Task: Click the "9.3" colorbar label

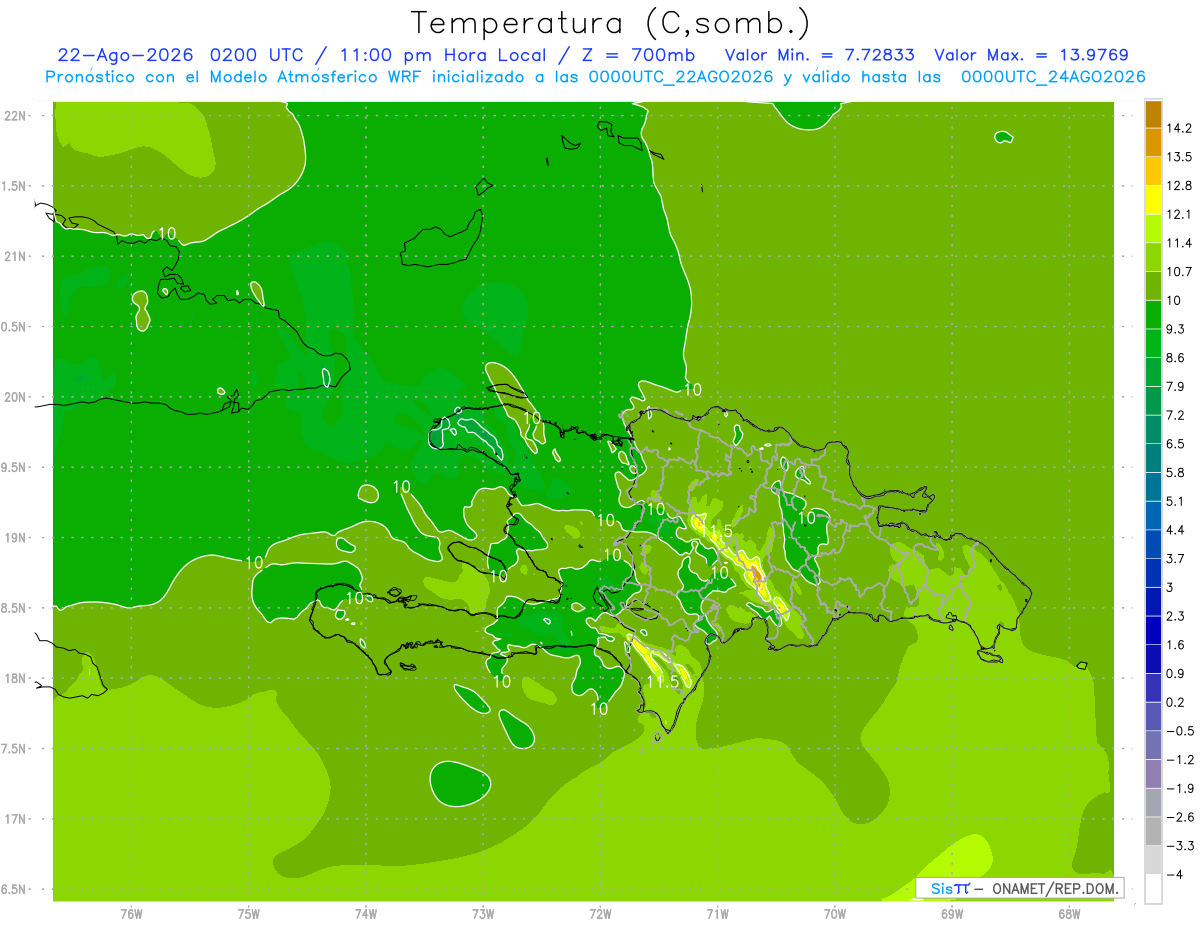Action: 1175,329
